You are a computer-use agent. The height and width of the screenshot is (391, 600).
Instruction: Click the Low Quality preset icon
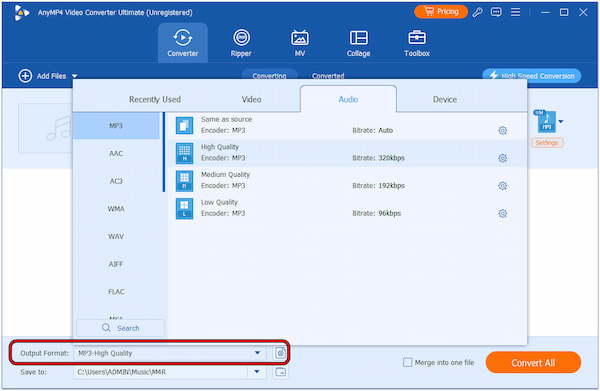point(184,209)
